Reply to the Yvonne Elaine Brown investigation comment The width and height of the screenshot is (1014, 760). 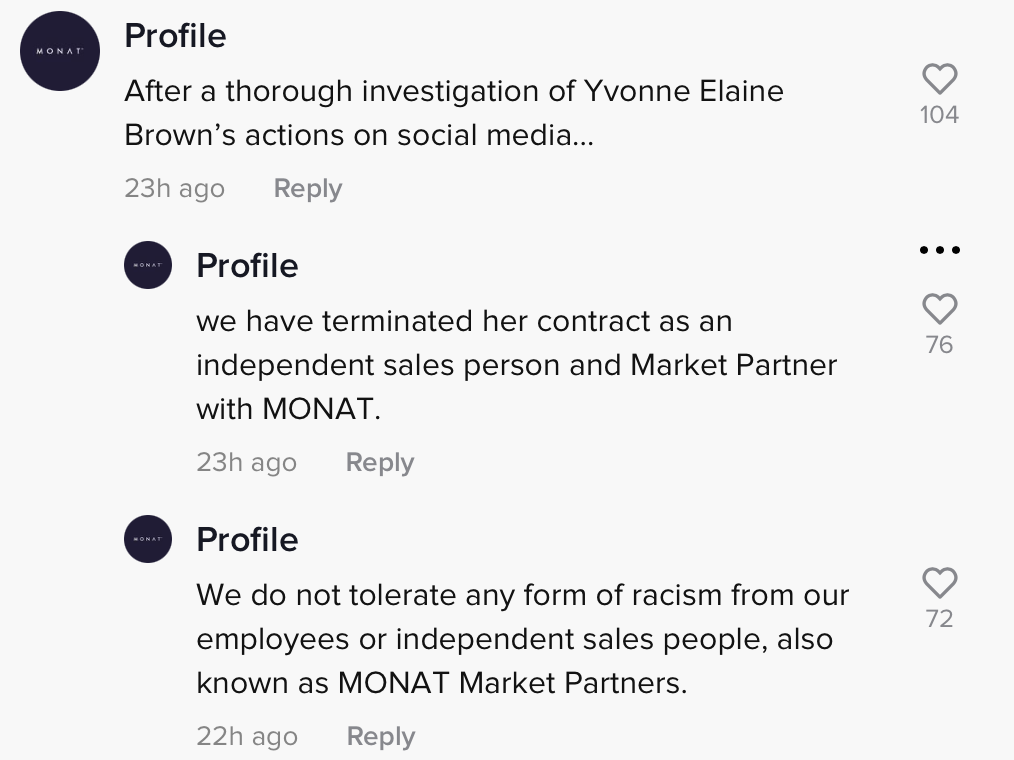308,188
